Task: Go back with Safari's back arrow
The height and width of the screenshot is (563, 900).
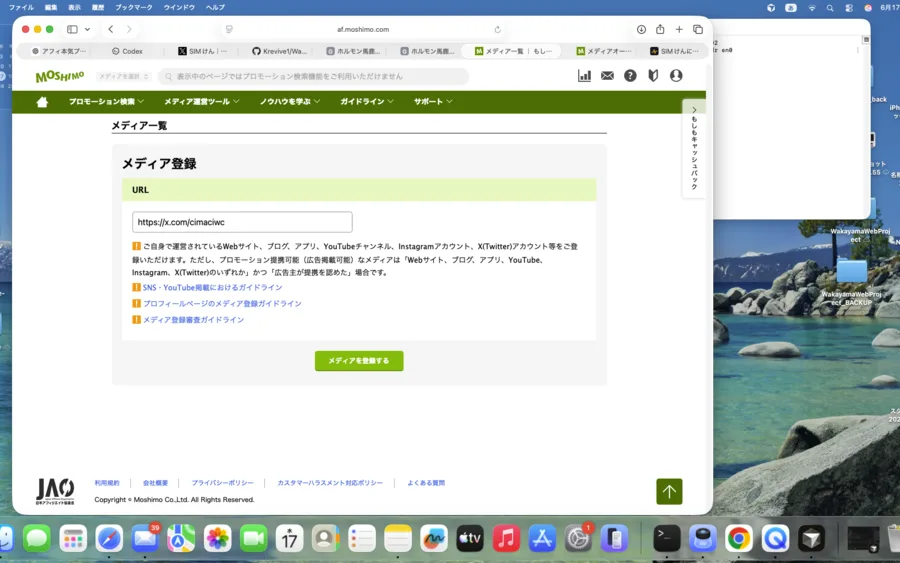Action: (111, 29)
